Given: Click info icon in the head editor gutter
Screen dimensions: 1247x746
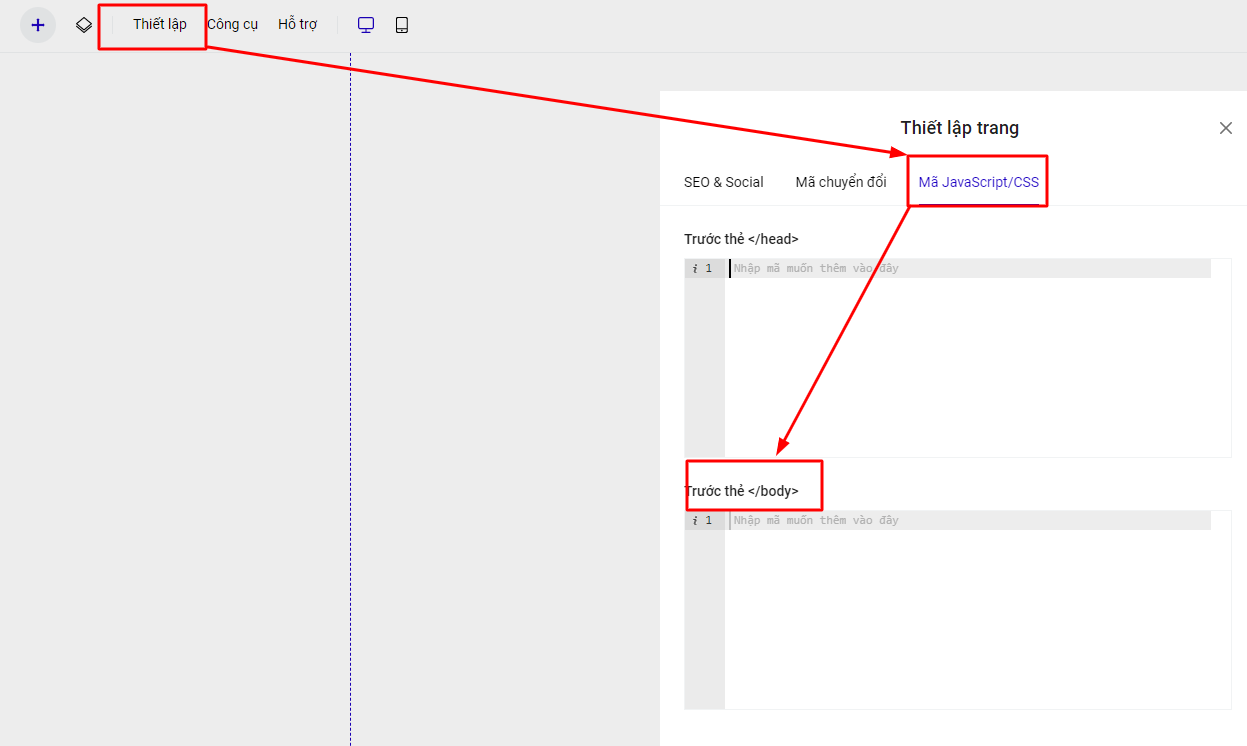Looking at the screenshot, I should (x=694, y=268).
